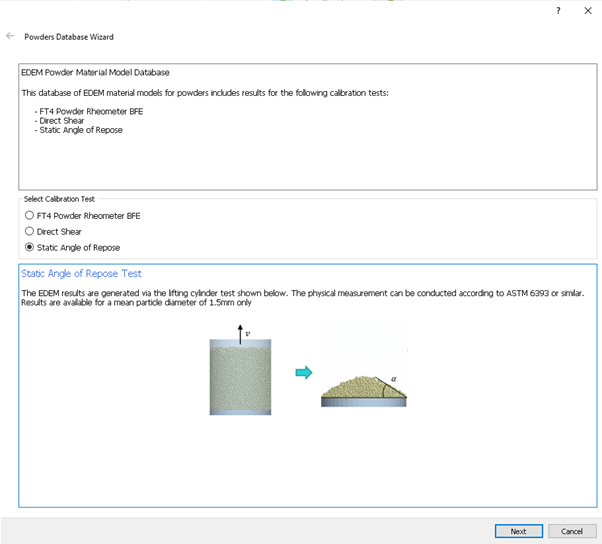Screen dimensions: 602x544
Task: Choose the Direct Shear radio button
Action: (x=29, y=231)
